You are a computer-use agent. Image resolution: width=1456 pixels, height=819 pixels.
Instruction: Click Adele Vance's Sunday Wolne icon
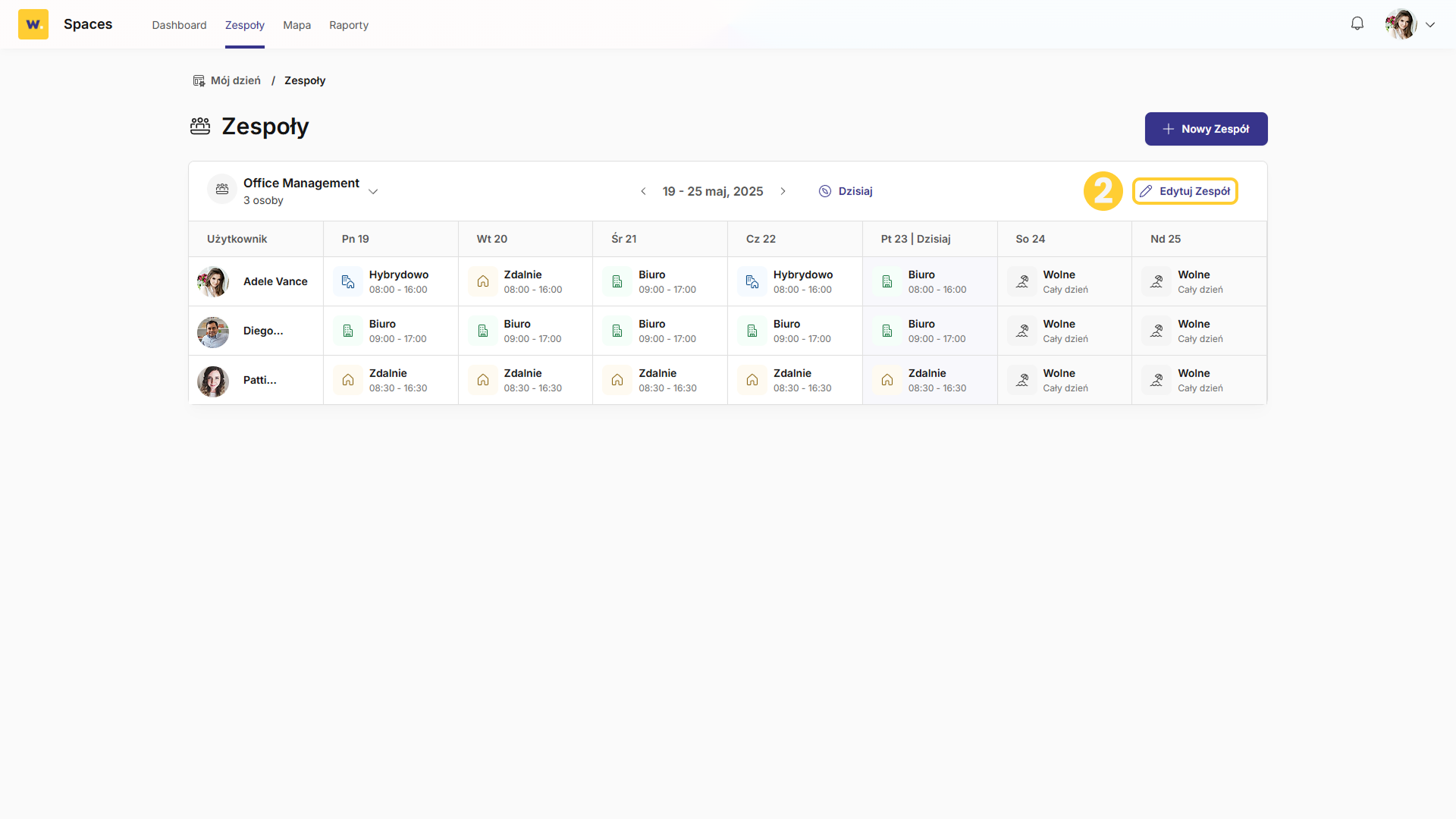pyautogui.click(x=1156, y=281)
